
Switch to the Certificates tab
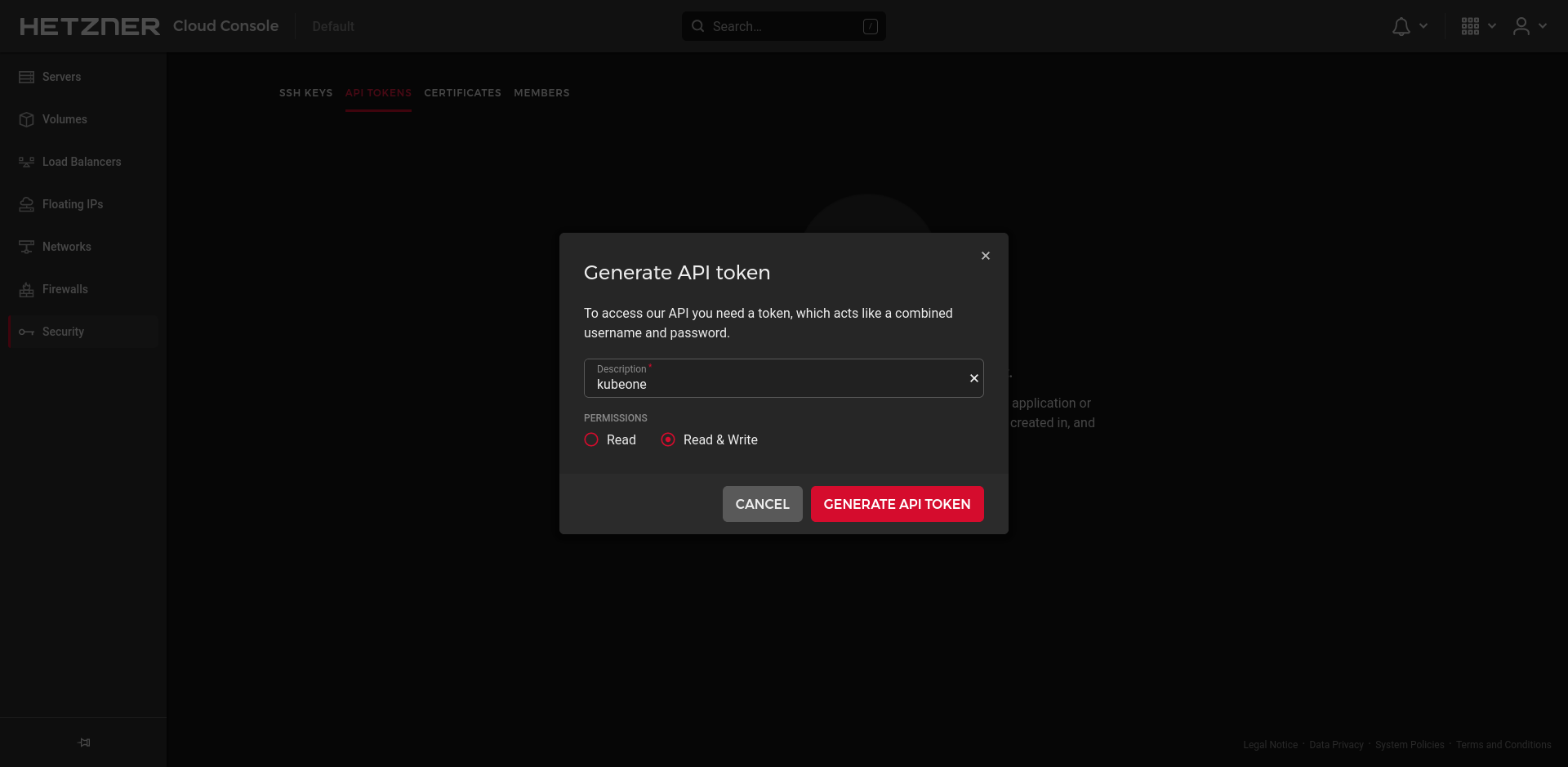[462, 93]
